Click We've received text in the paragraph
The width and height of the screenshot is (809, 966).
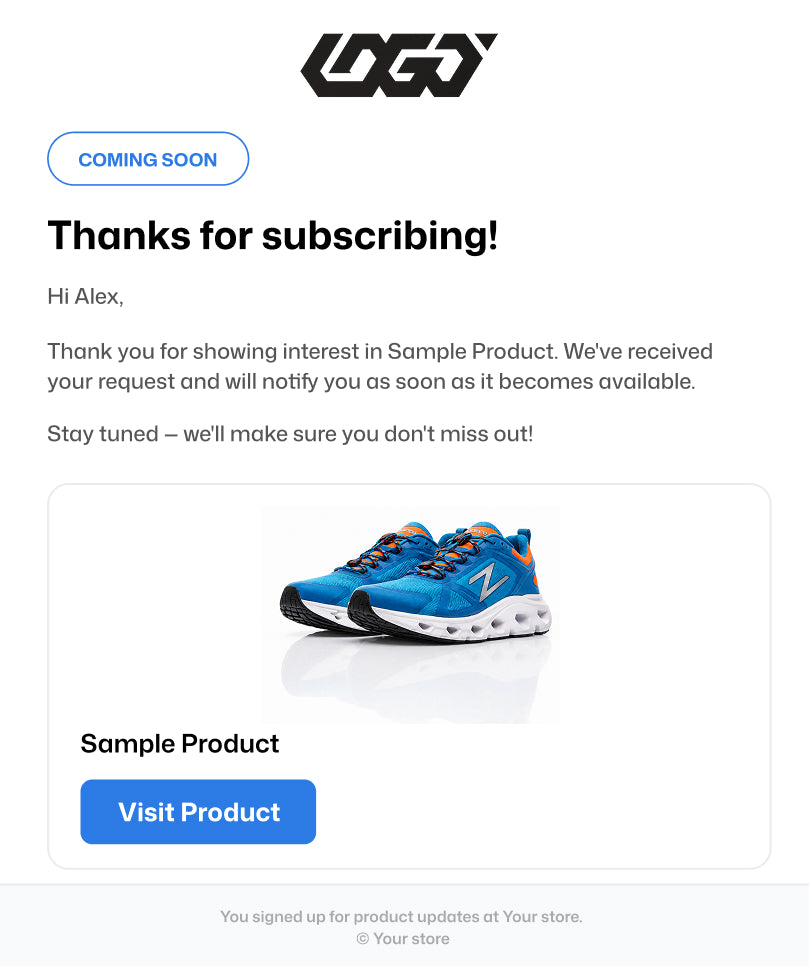click(638, 351)
